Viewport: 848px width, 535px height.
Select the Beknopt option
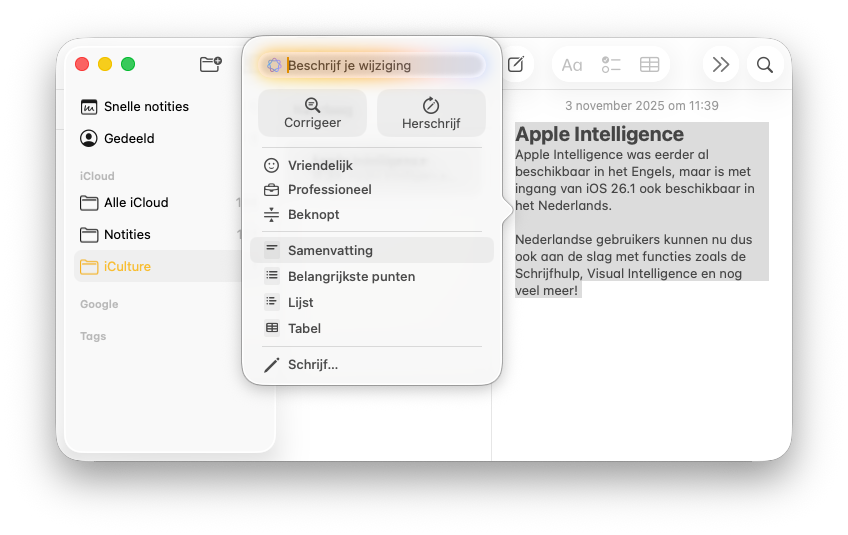point(313,215)
